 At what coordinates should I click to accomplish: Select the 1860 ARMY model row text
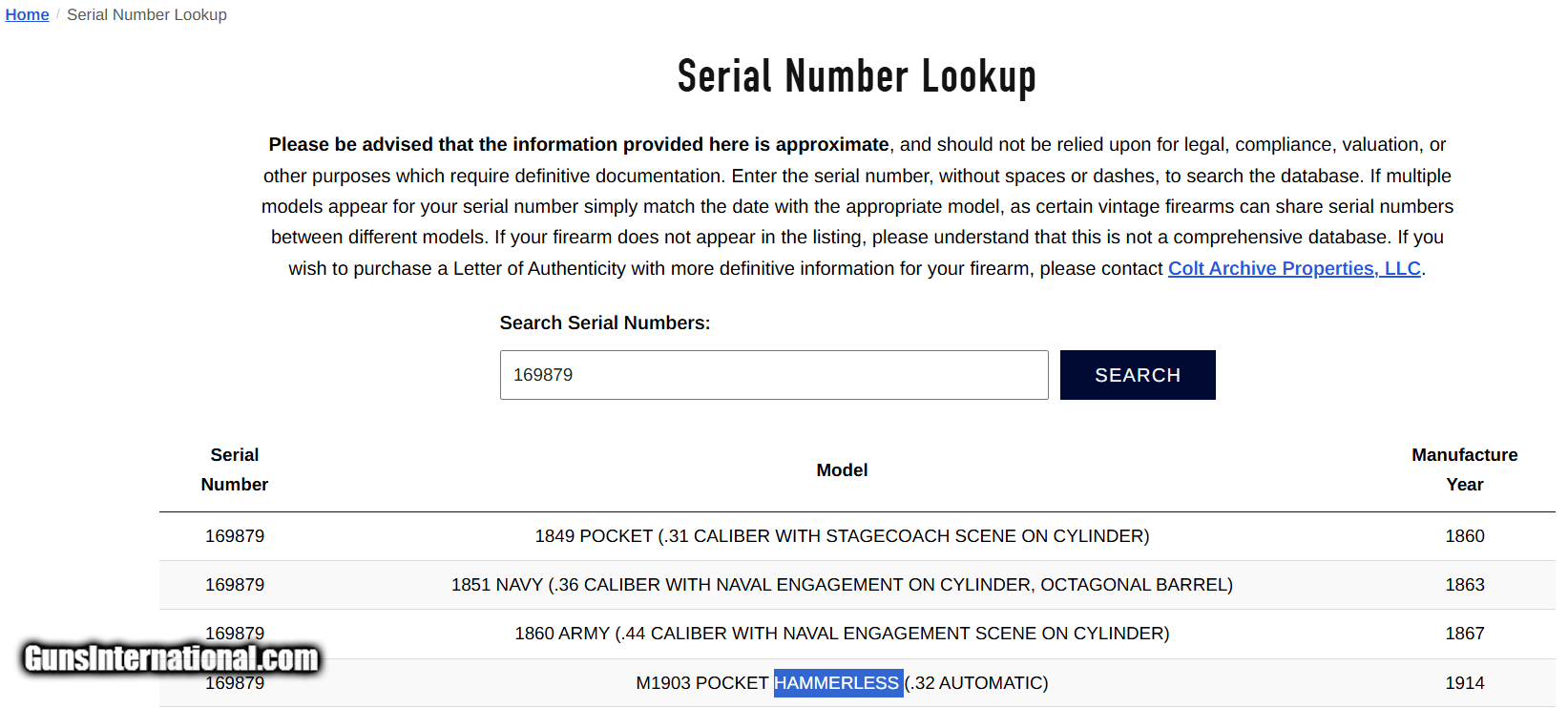[x=842, y=634]
